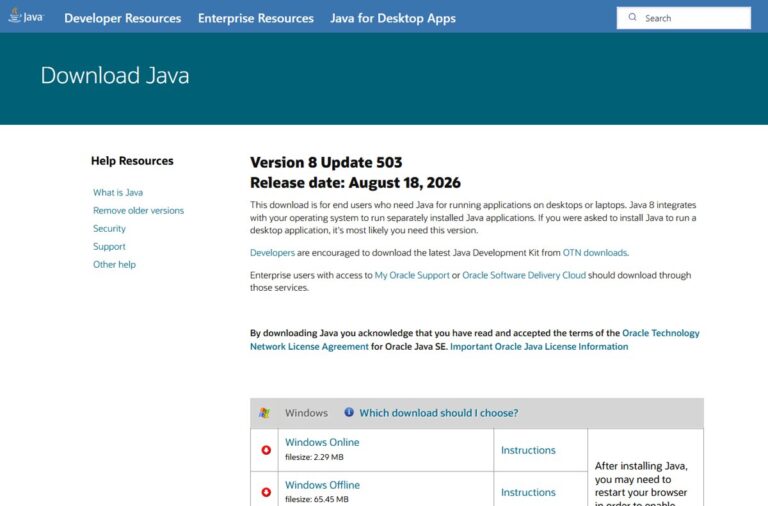768x506 pixels.
Task: Download the Windows Online installer
Action: click(x=322, y=442)
